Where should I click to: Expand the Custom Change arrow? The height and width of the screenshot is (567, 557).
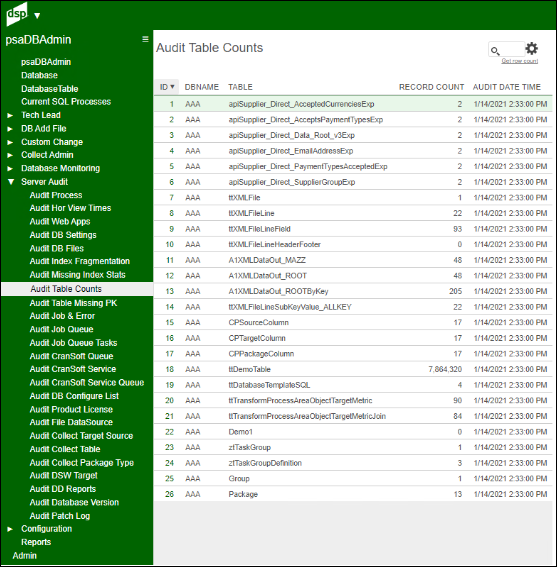(x=10, y=142)
